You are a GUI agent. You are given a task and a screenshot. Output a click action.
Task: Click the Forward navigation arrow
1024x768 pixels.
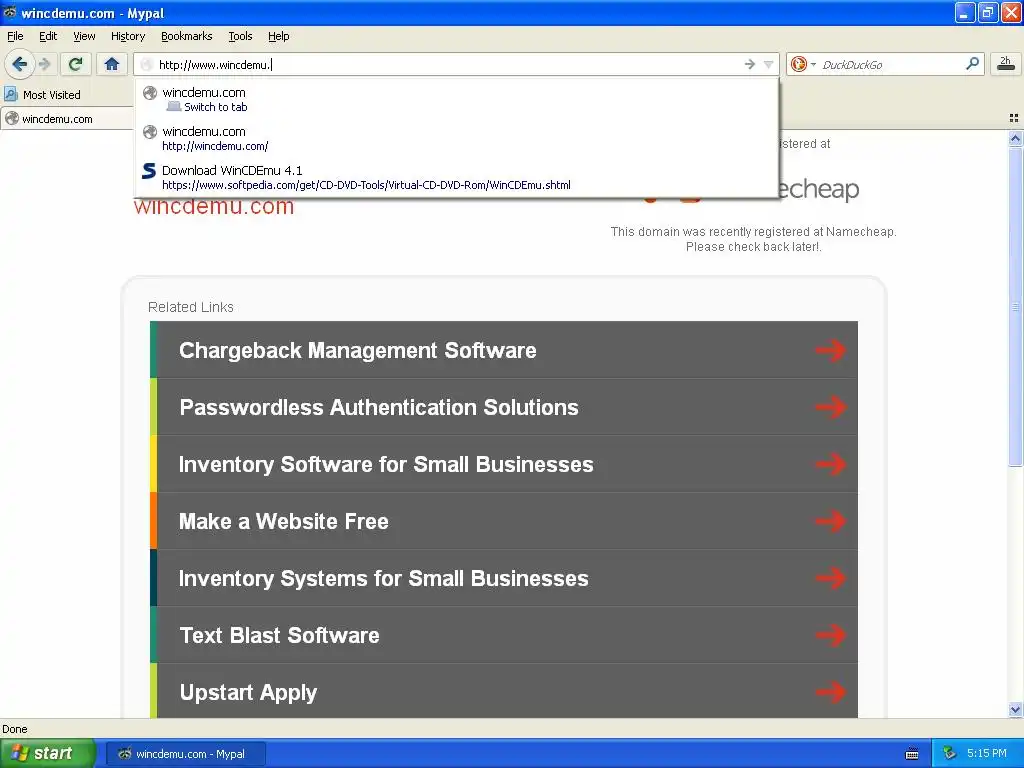tap(44, 64)
